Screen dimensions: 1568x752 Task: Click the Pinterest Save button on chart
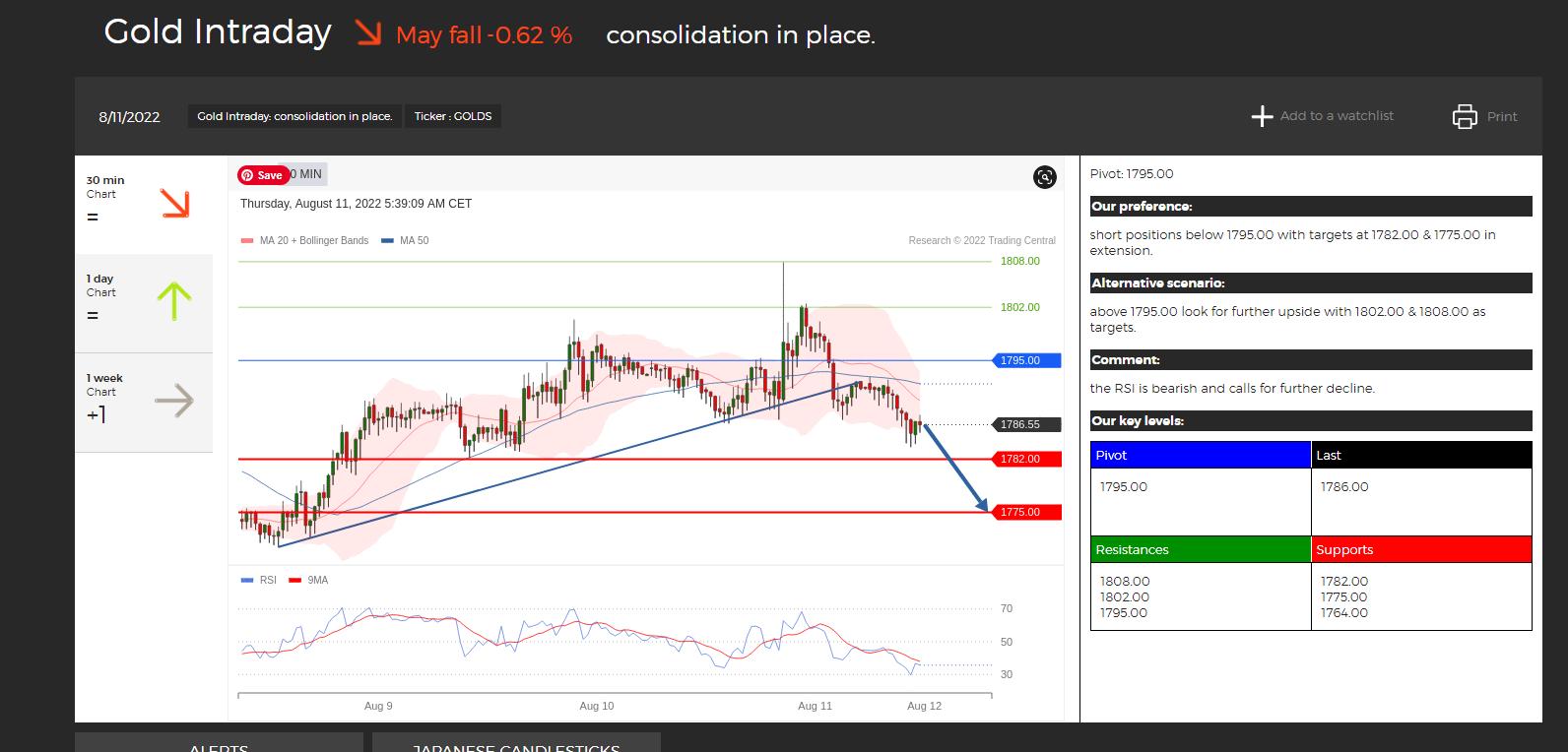pyautogui.click(x=263, y=175)
